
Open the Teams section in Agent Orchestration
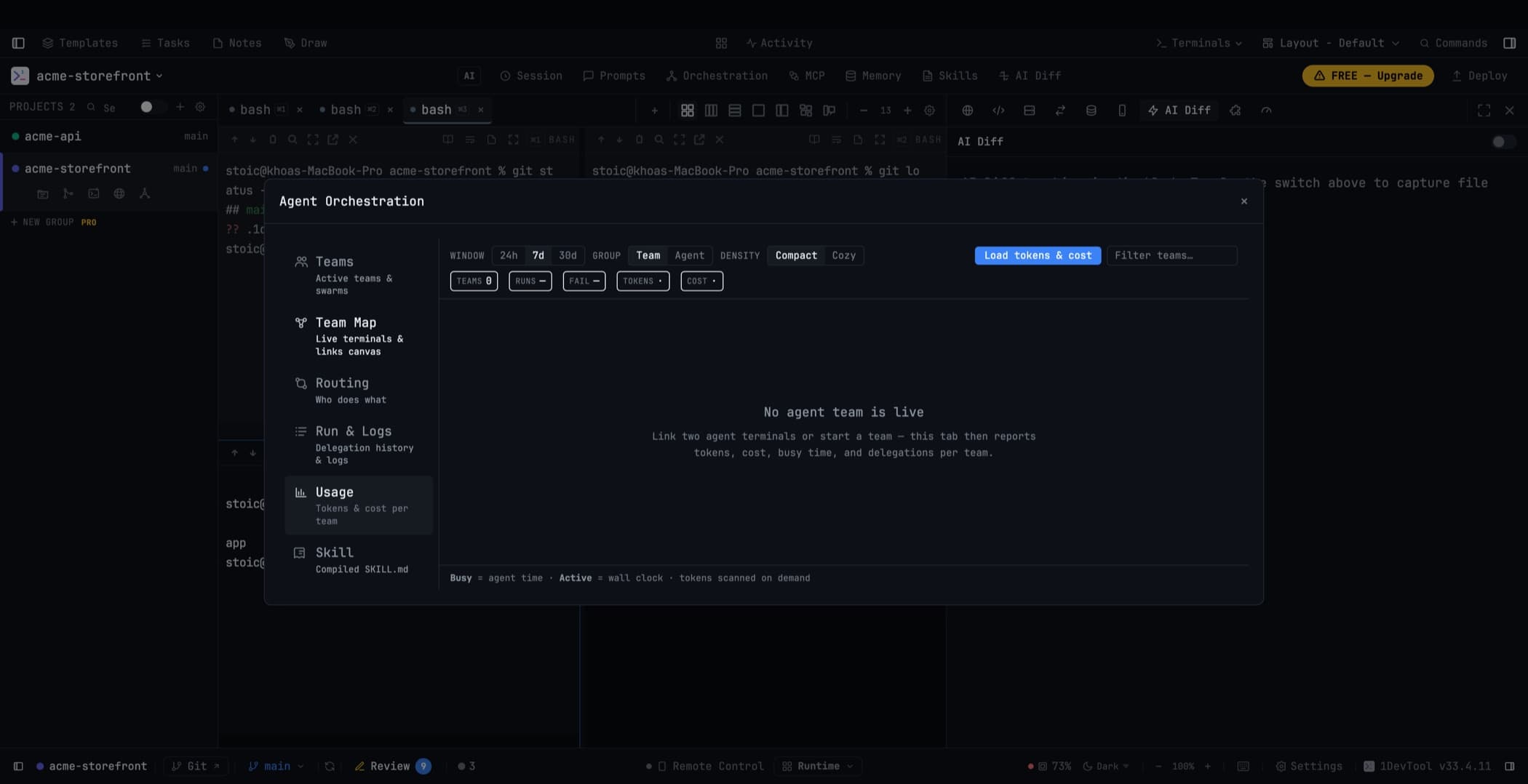pyautogui.click(x=359, y=274)
